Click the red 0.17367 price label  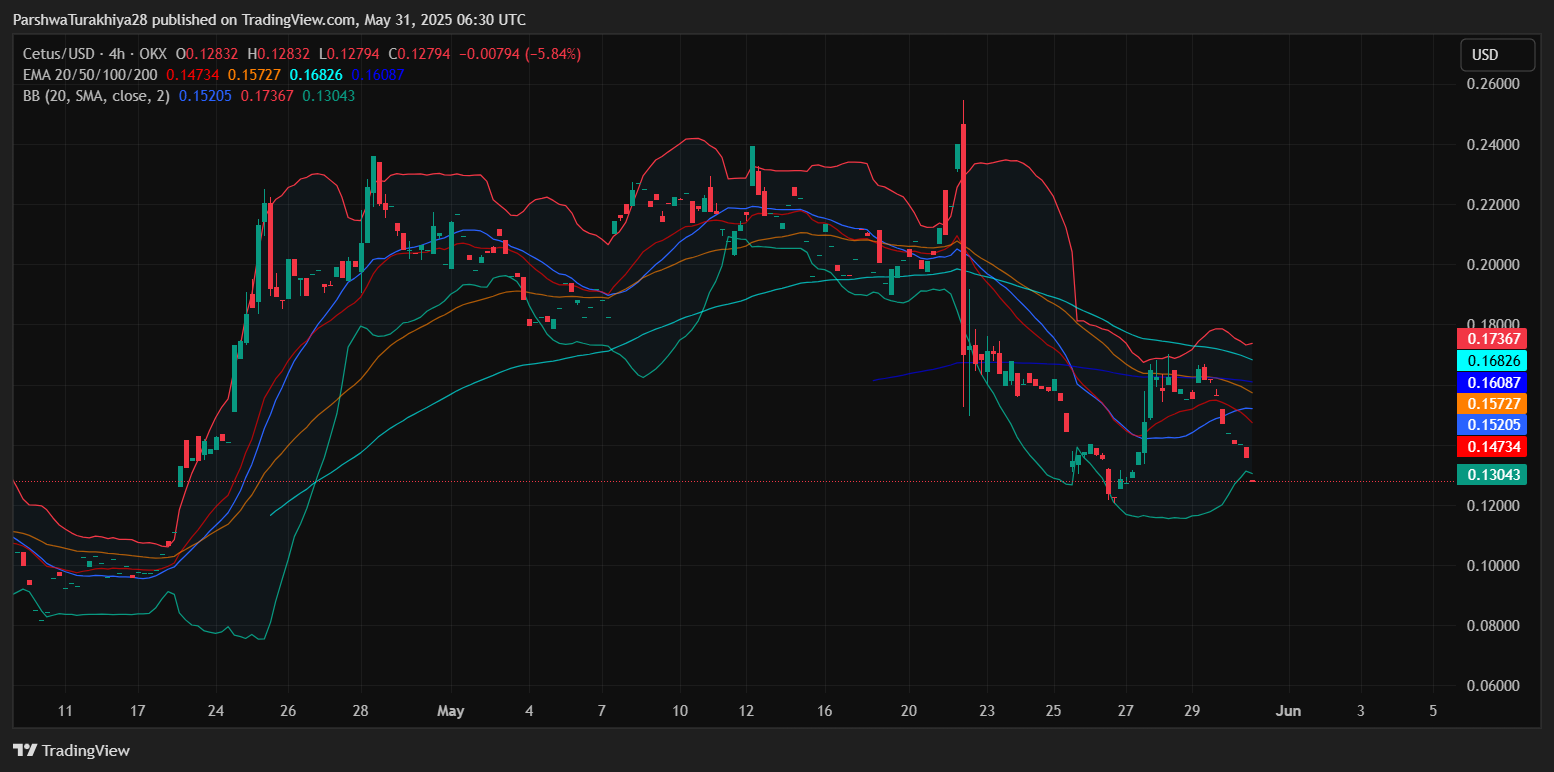point(1492,338)
